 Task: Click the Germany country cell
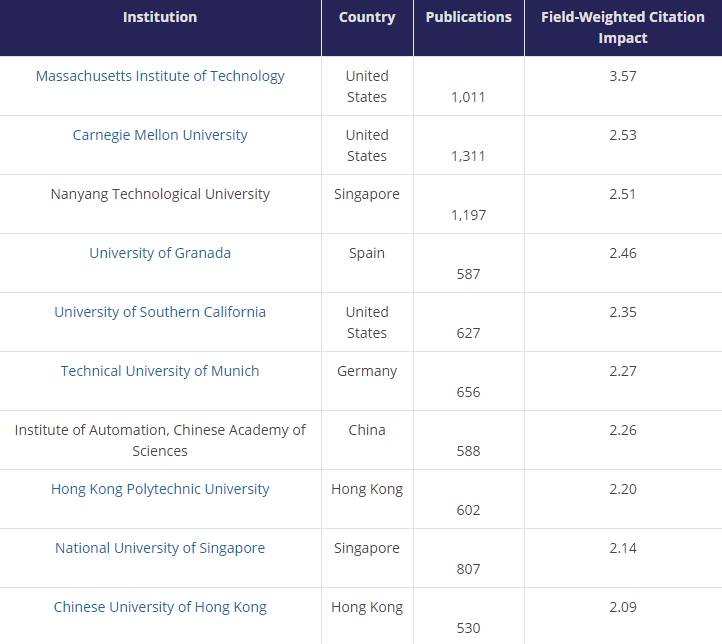[x=367, y=371]
